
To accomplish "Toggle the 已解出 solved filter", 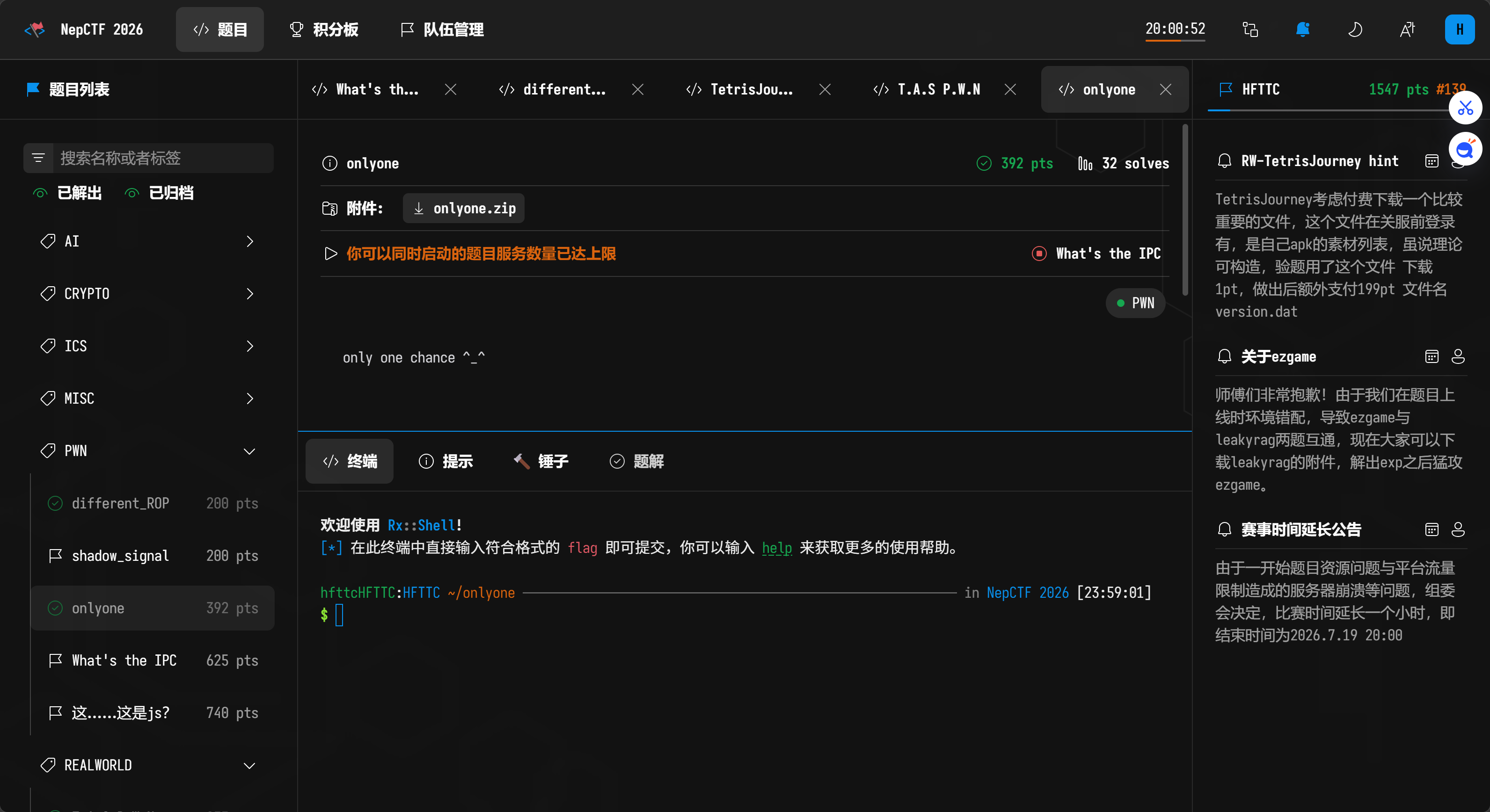I will point(67,193).
